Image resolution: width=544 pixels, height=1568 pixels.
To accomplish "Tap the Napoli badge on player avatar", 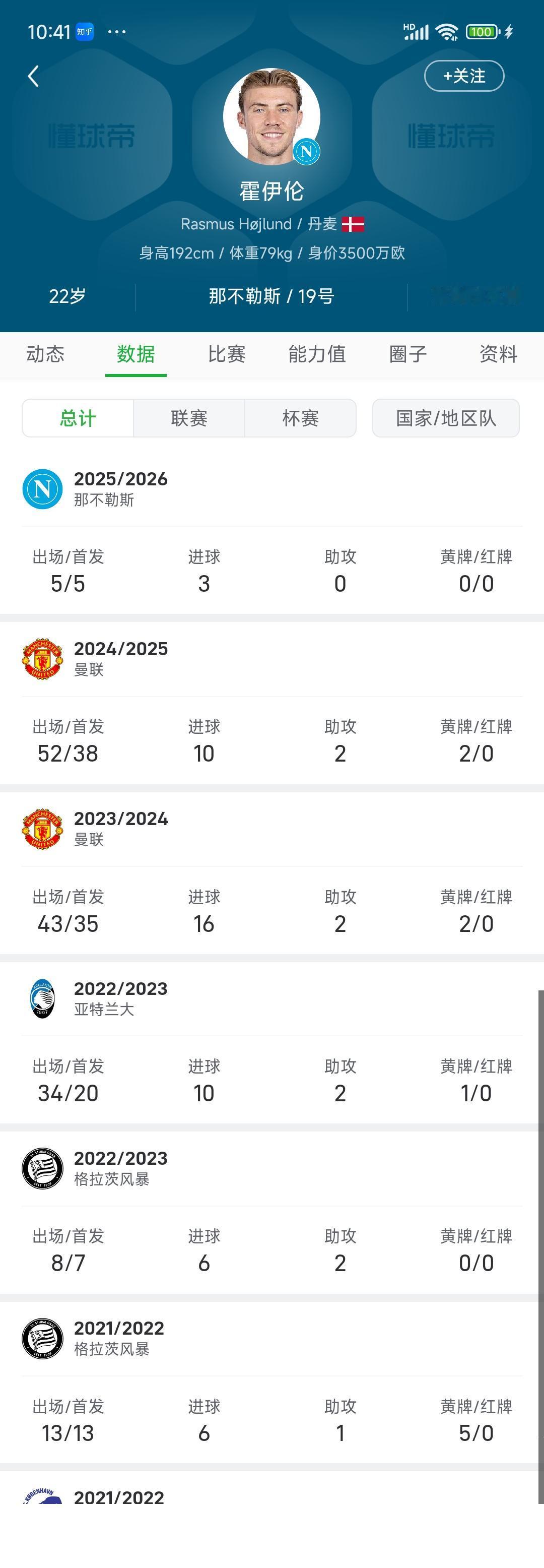I will [x=306, y=151].
